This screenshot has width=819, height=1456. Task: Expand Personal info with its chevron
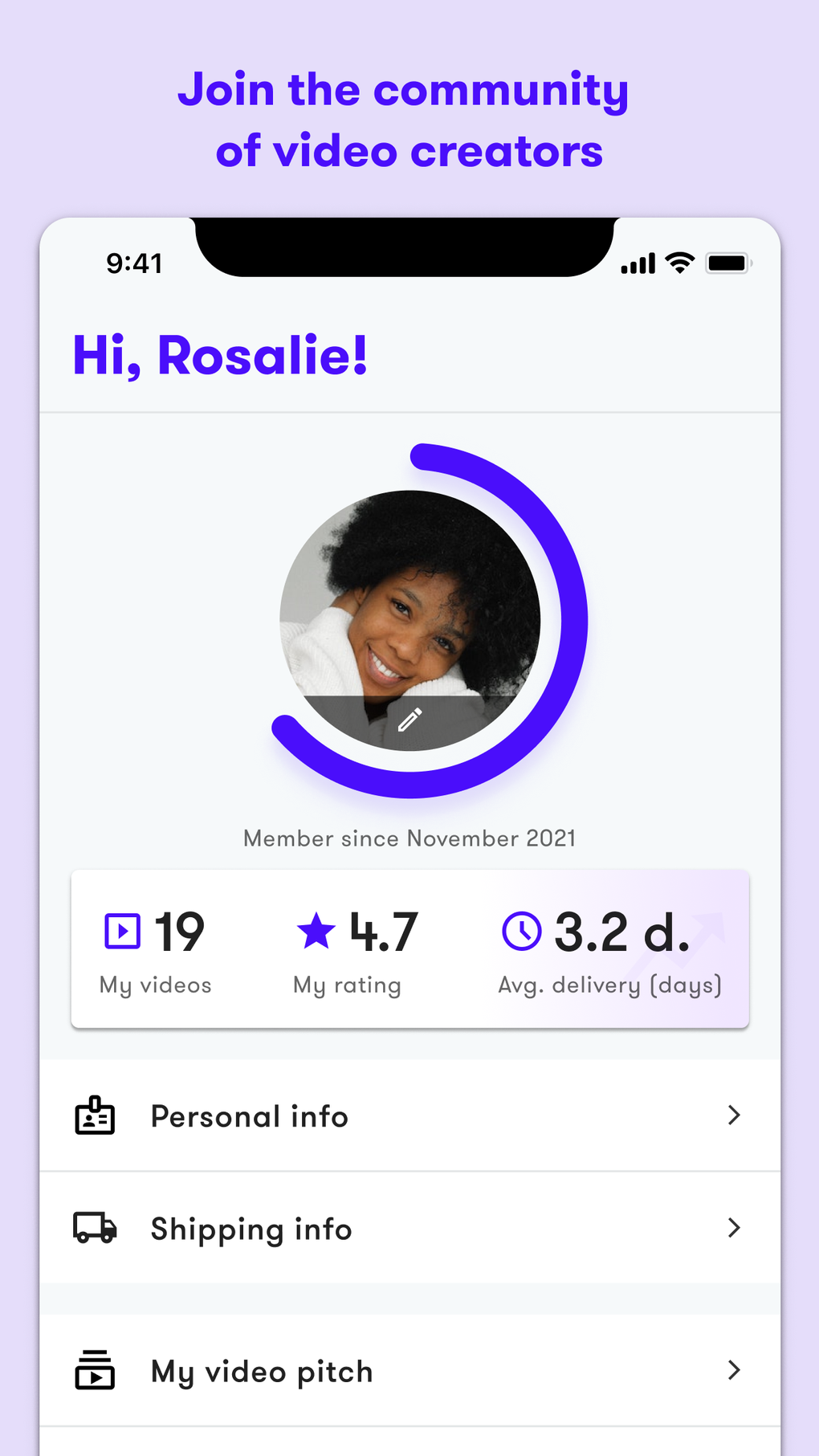click(x=733, y=1115)
